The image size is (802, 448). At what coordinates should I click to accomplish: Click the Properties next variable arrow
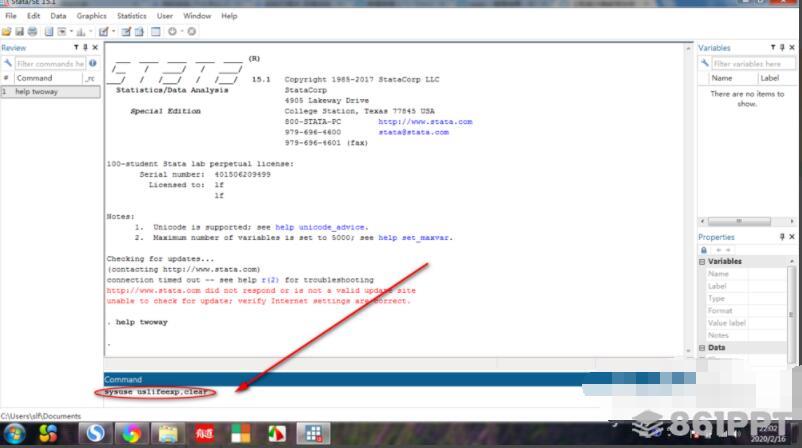click(x=728, y=250)
